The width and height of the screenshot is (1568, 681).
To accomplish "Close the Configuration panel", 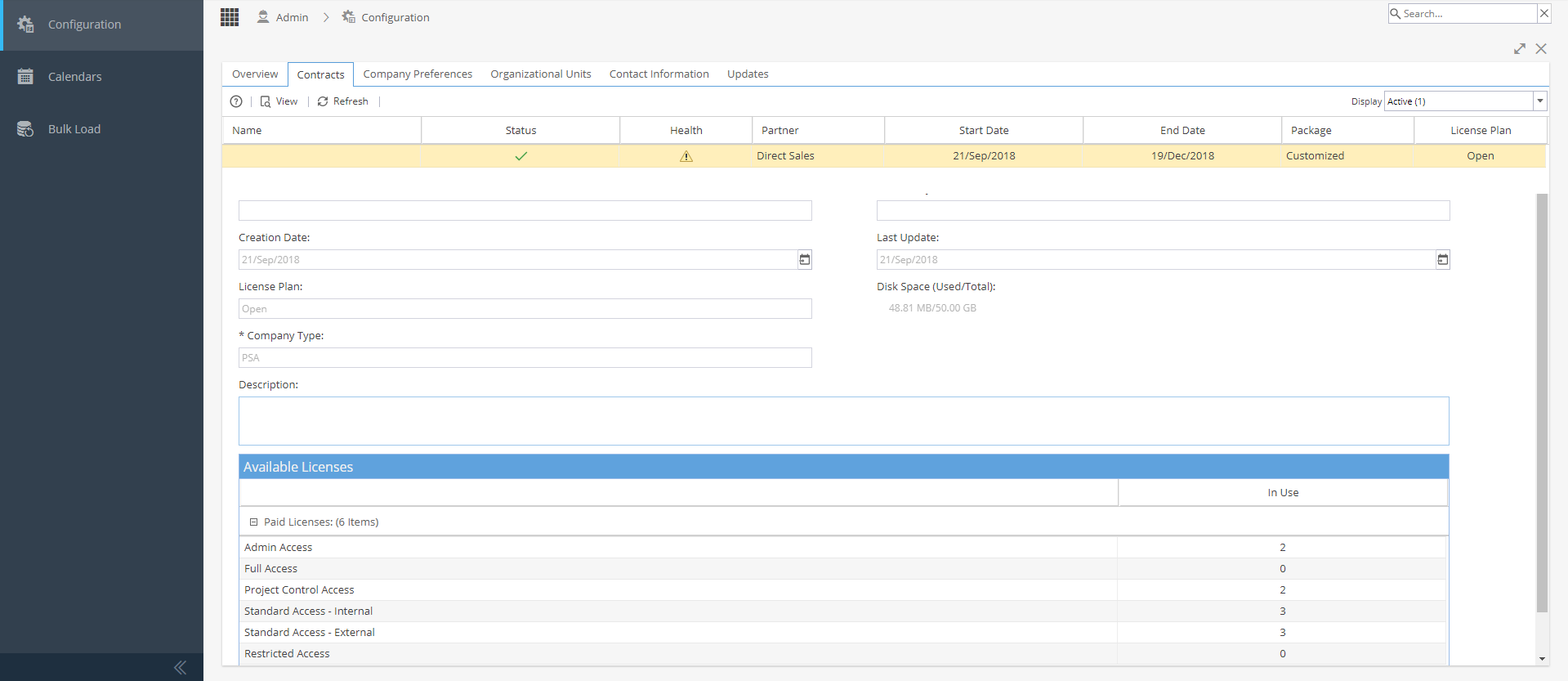I will (1541, 49).
